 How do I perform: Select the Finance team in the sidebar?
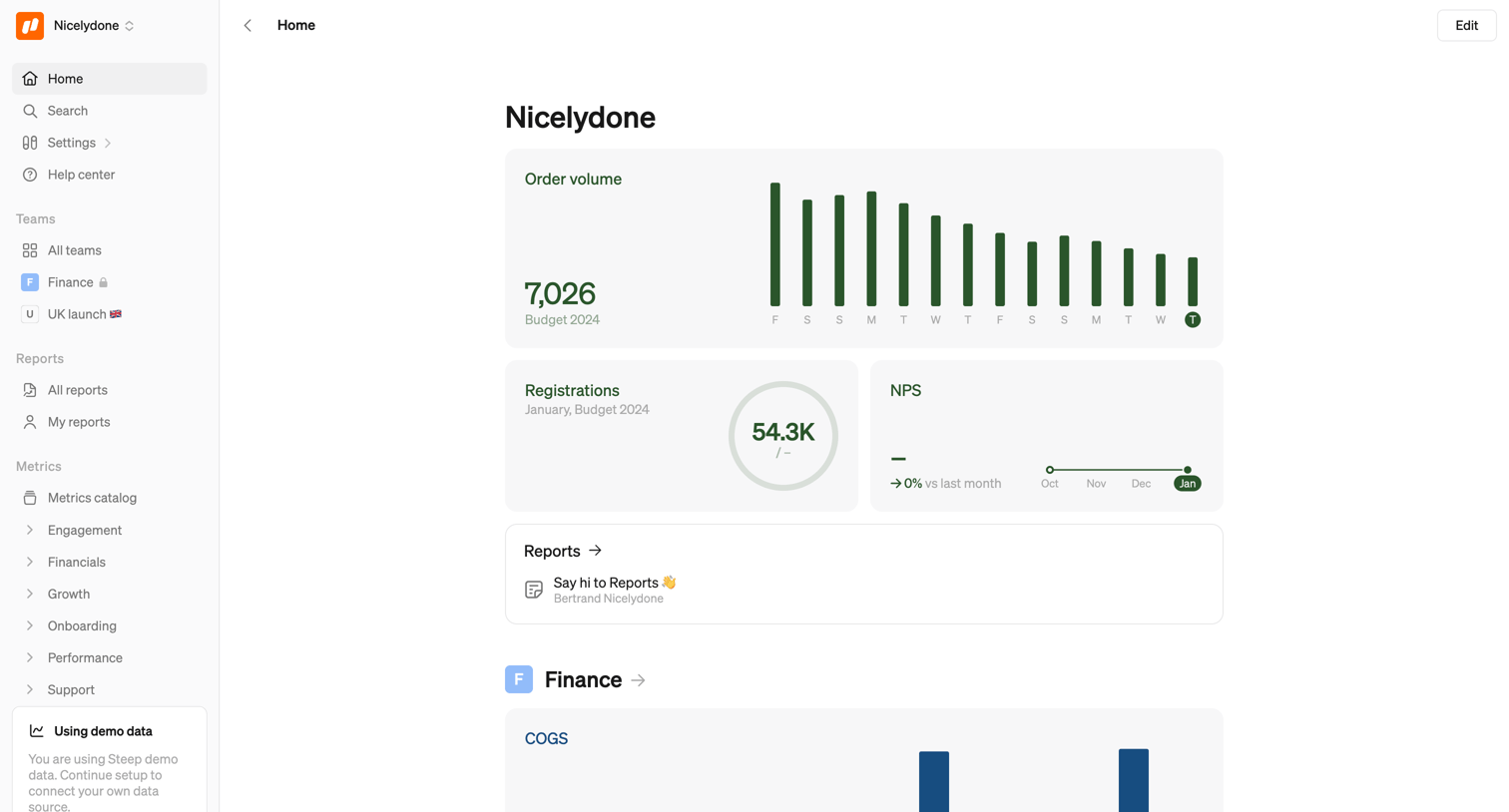coord(109,282)
